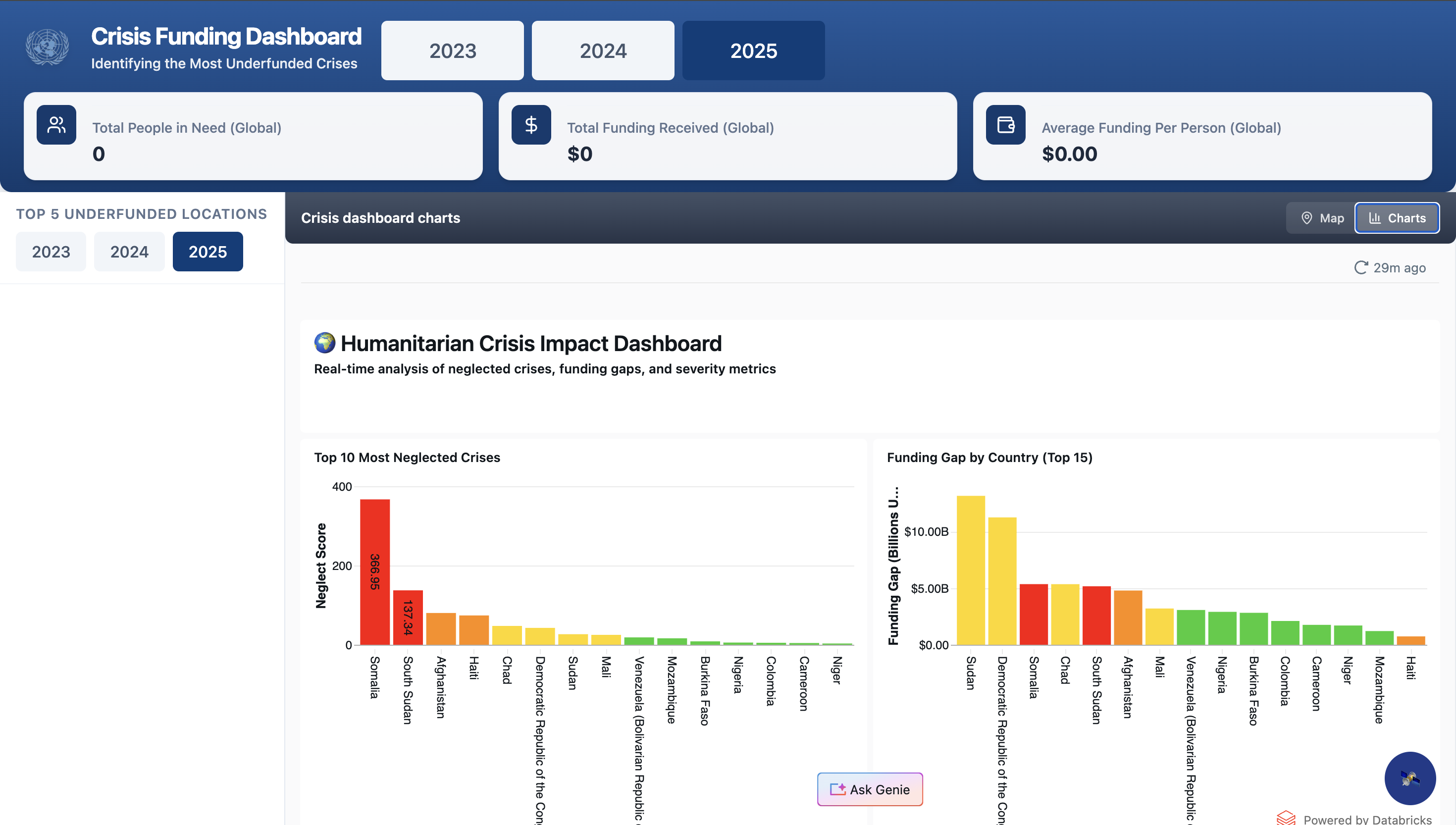The height and width of the screenshot is (825, 1456).
Task: Switch view to Map
Action: pyautogui.click(x=1322, y=218)
